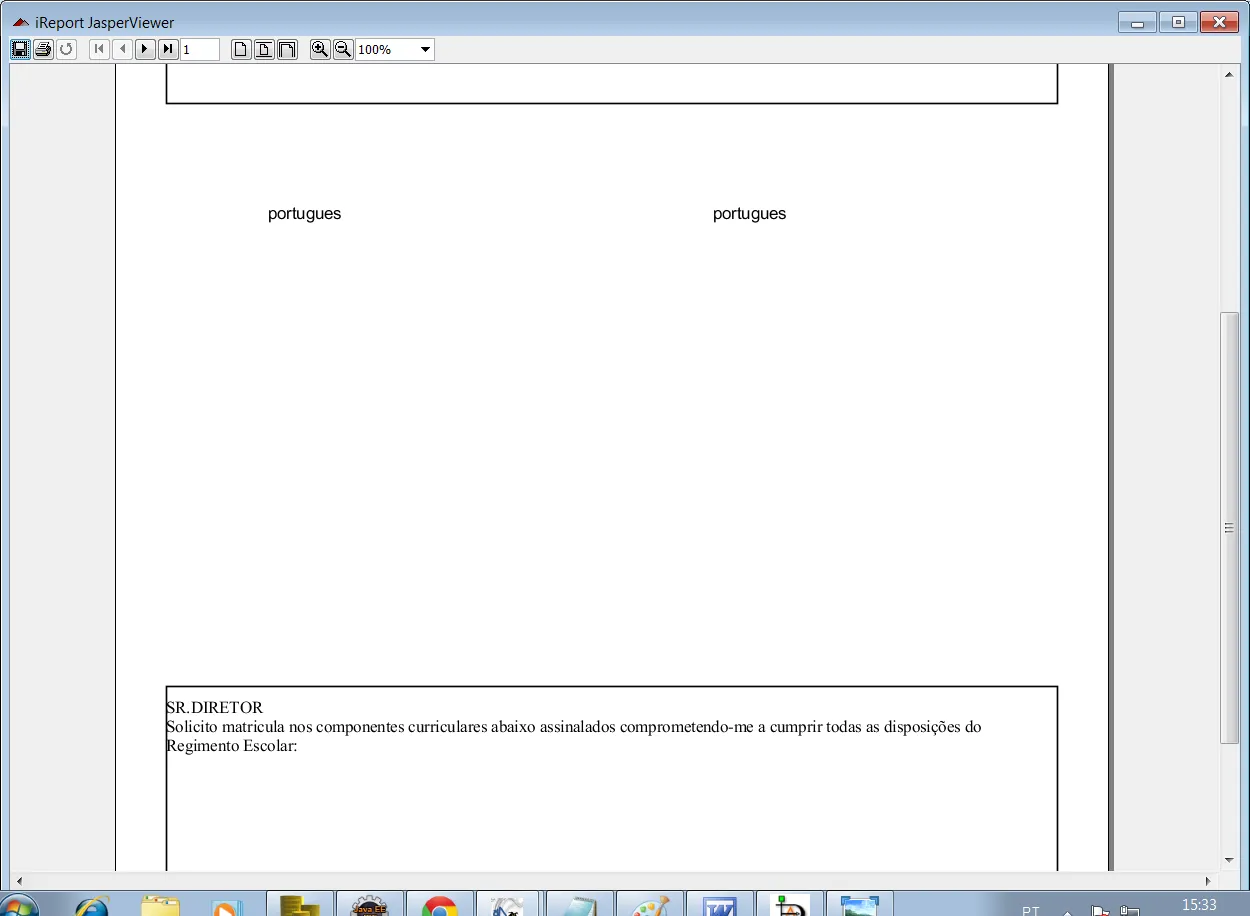
Task: Click the 'Solicito matricula nos componentes' sentence
Action: tap(574, 727)
